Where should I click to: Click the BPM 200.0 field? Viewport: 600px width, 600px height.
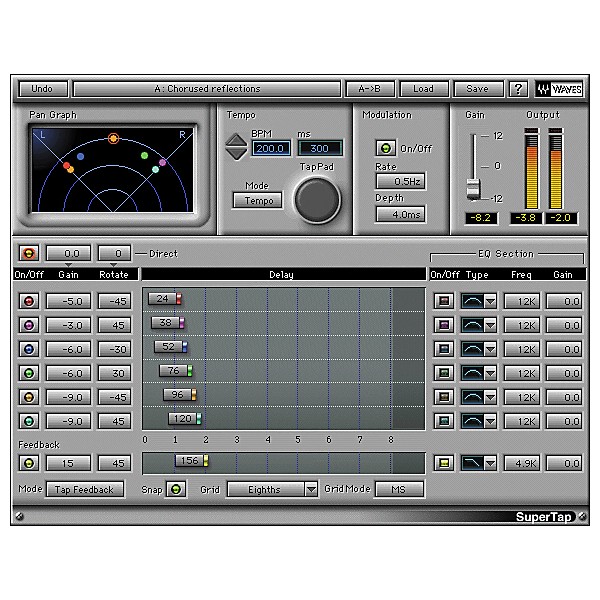(271, 148)
